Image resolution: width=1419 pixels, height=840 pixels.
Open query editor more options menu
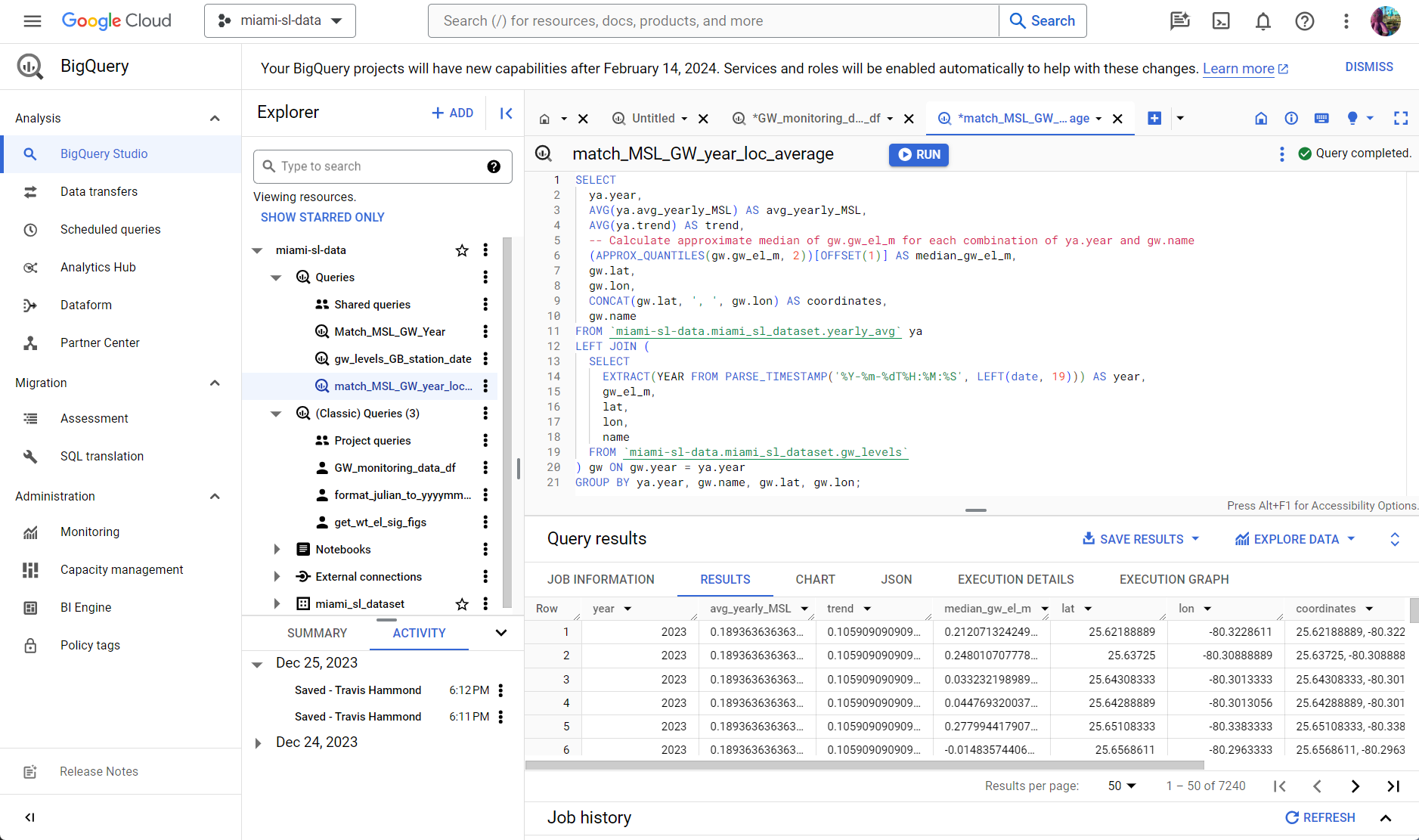coord(1281,154)
